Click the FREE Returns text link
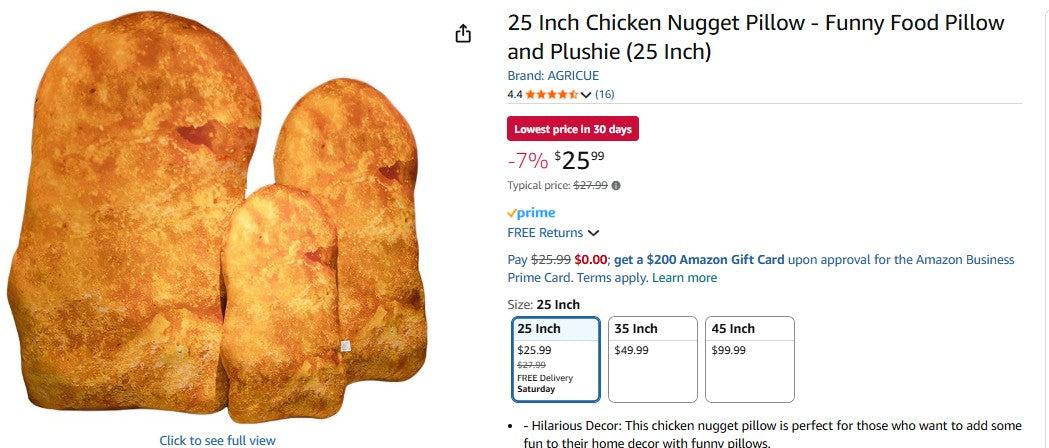Screen dimensions: 1049x448 pos(545,233)
